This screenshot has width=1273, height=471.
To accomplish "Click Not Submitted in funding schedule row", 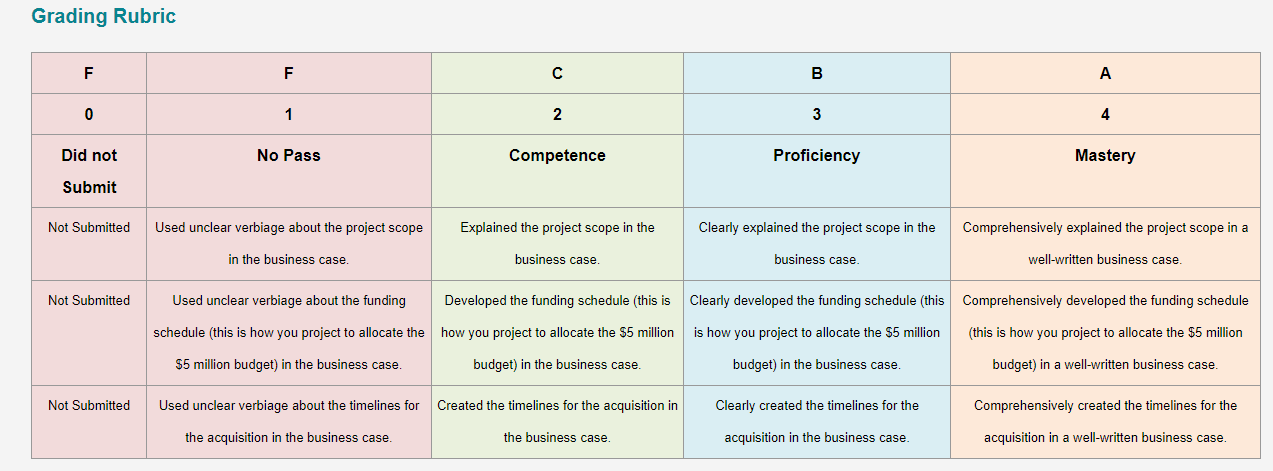I will [89, 300].
